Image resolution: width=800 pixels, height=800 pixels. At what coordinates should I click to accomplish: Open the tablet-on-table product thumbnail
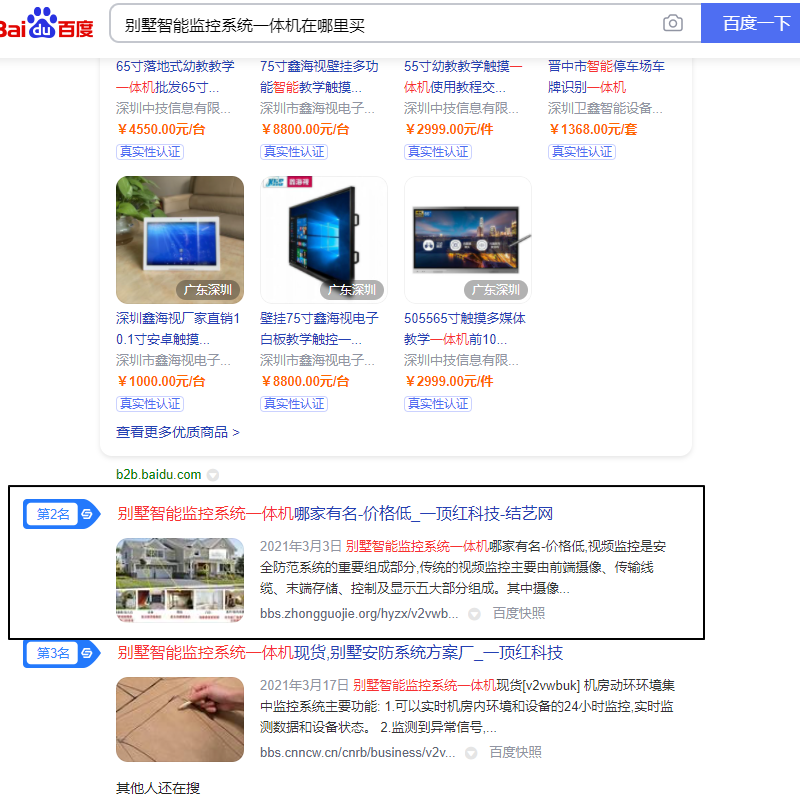coord(180,240)
